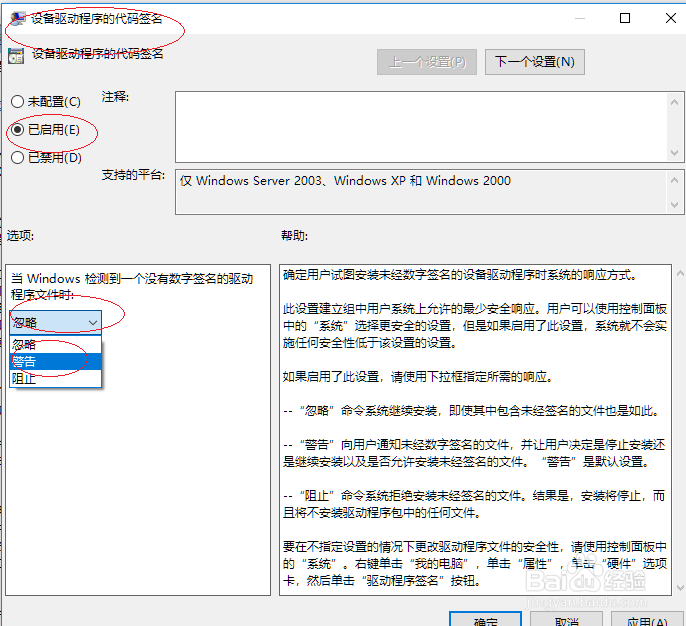This screenshot has width=686, height=626.
Task: Maximize the policy settings window
Action: pos(625,18)
